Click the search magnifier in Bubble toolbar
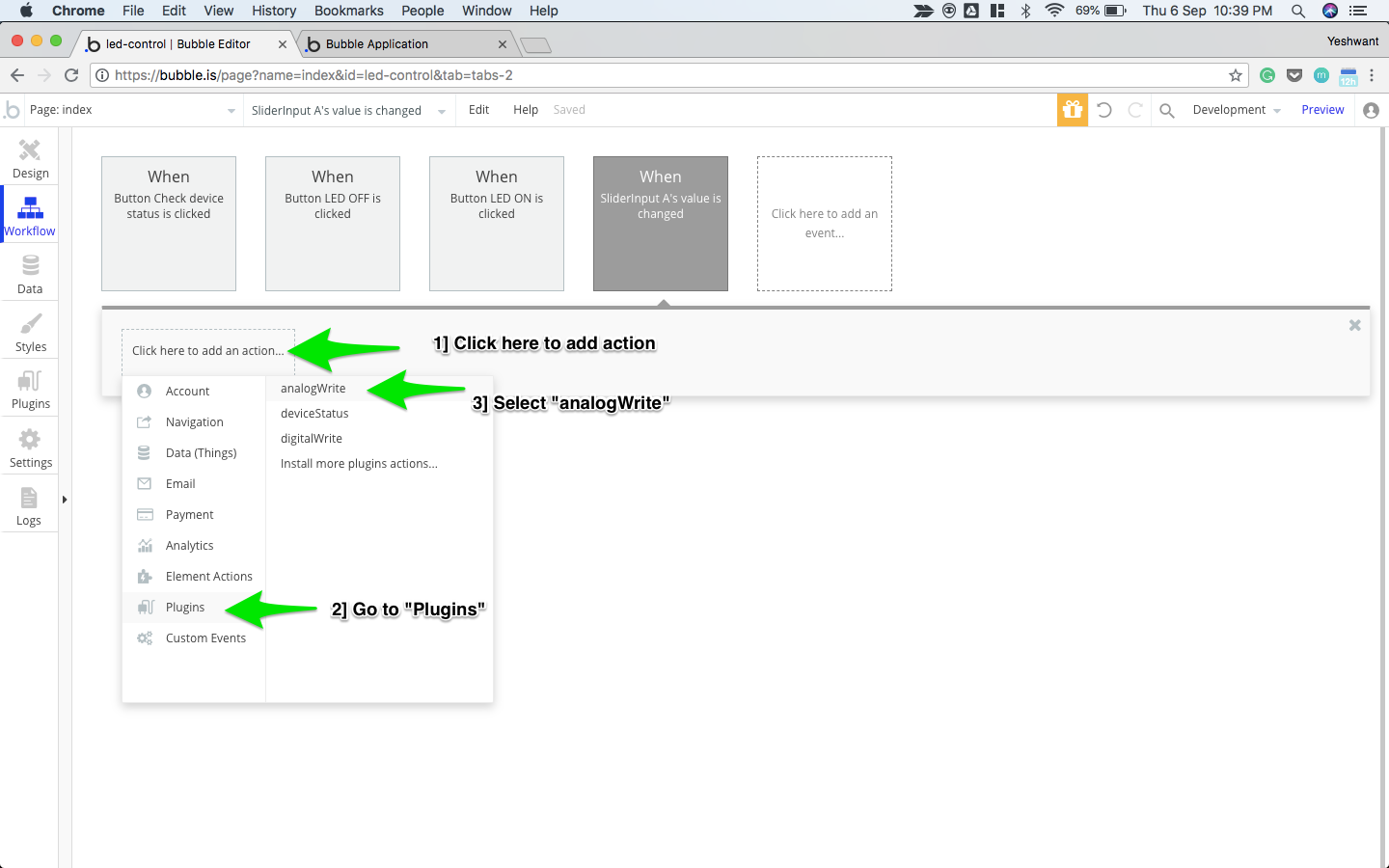This screenshot has width=1389, height=868. tap(1167, 111)
